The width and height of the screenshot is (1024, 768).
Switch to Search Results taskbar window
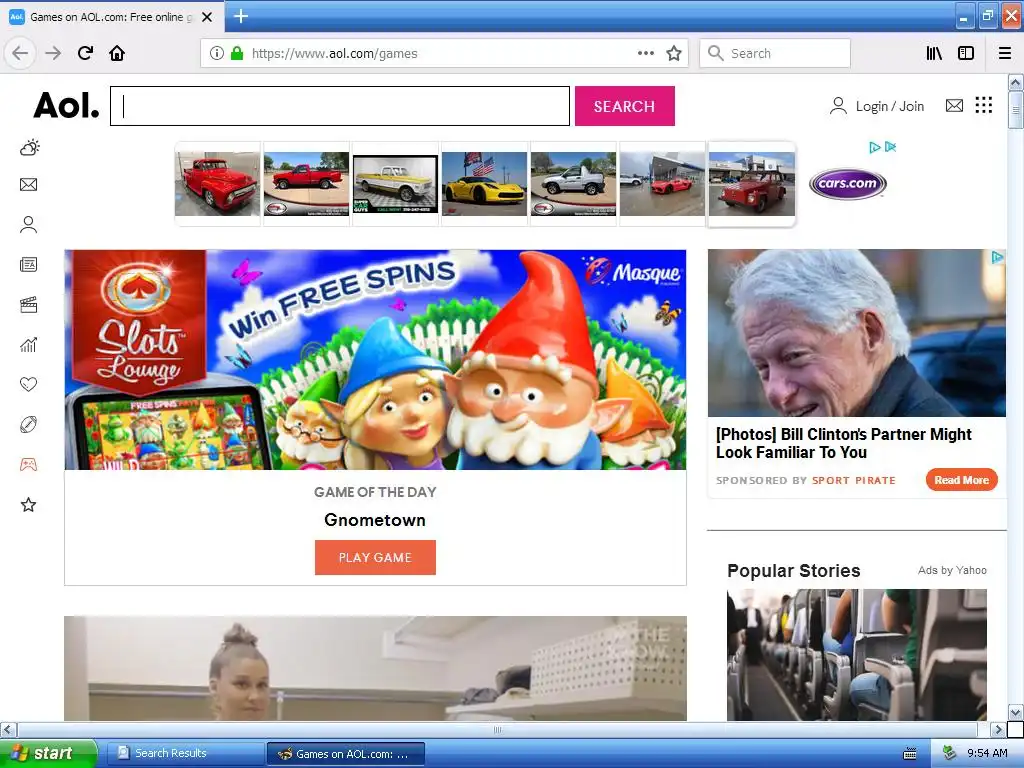(x=184, y=753)
